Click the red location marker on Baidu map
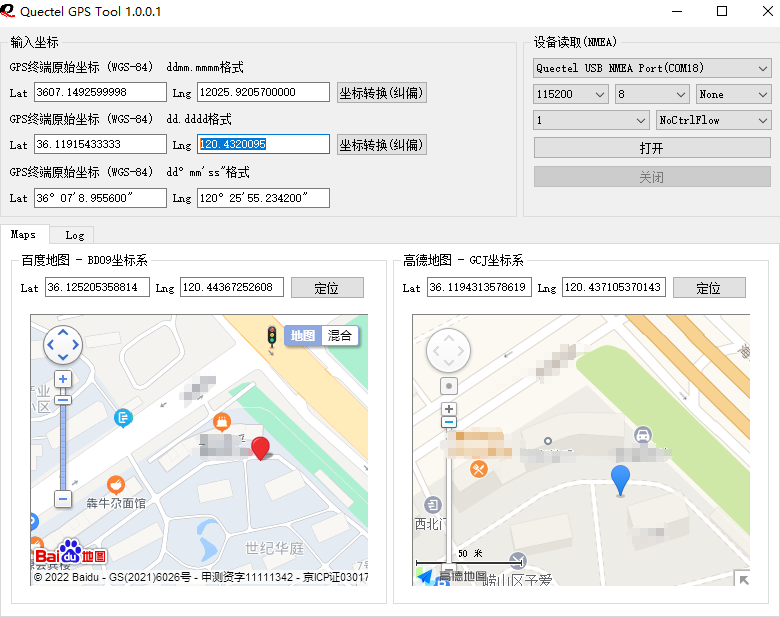This screenshot has height=617, width=780. (260, 448)
